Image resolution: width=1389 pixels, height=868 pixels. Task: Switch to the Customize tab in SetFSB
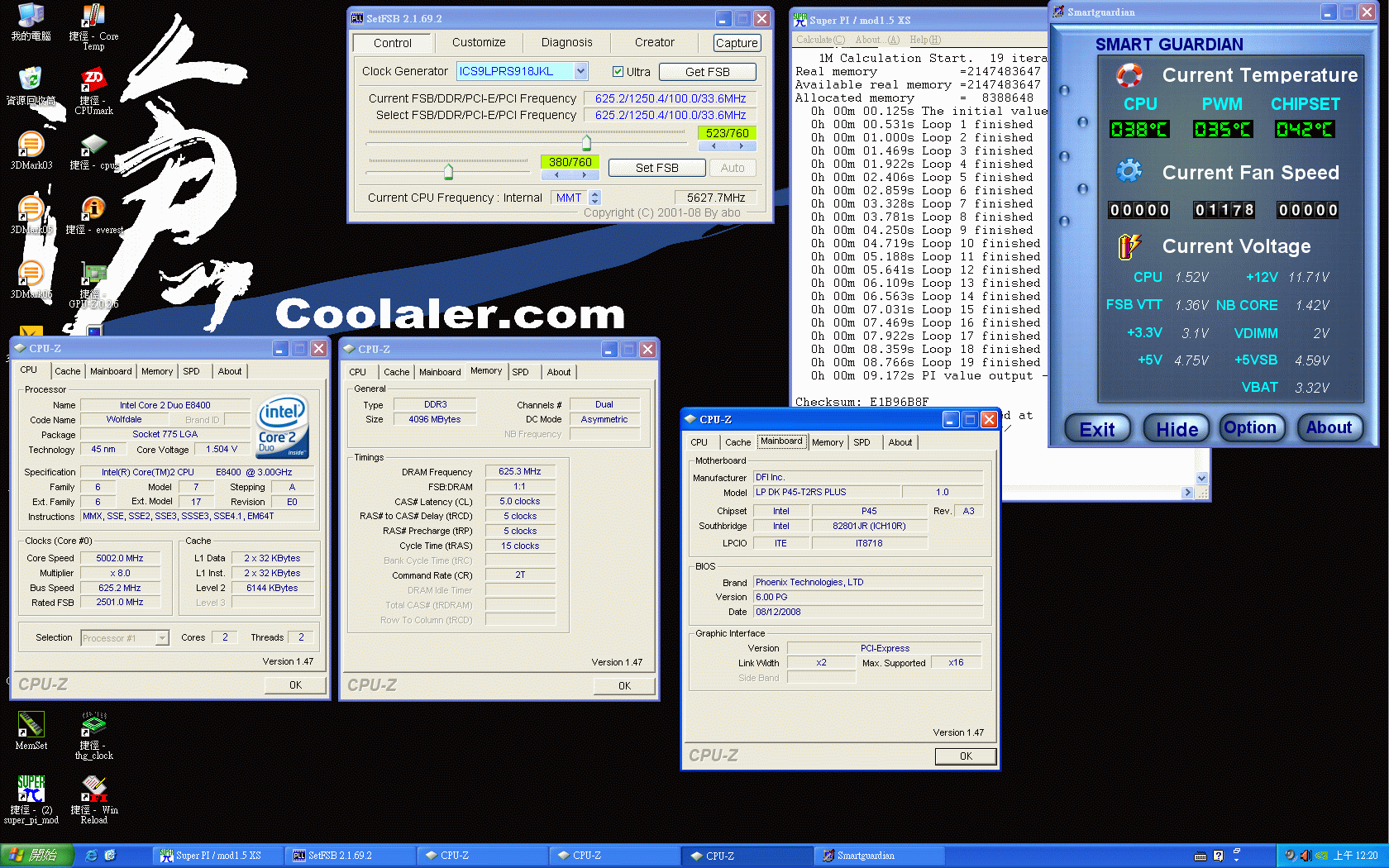coord(479,42)
